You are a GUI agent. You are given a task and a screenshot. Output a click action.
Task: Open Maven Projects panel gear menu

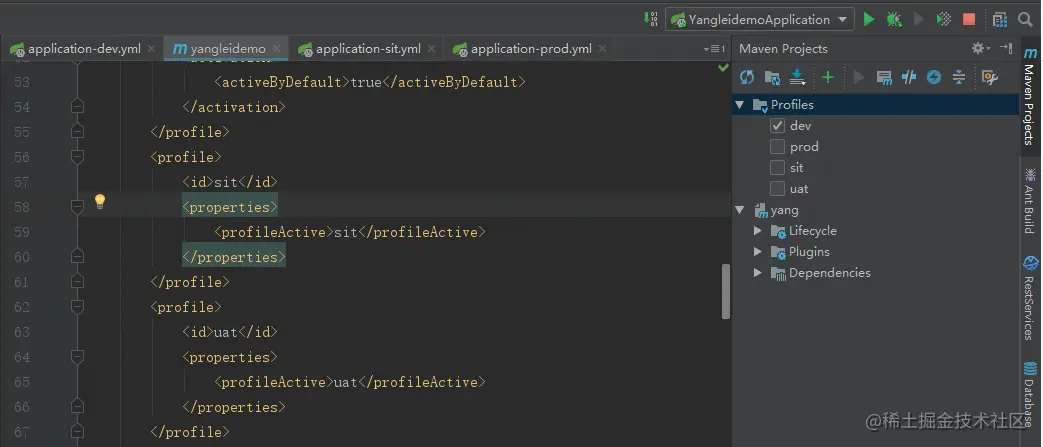tap(980, 49)
